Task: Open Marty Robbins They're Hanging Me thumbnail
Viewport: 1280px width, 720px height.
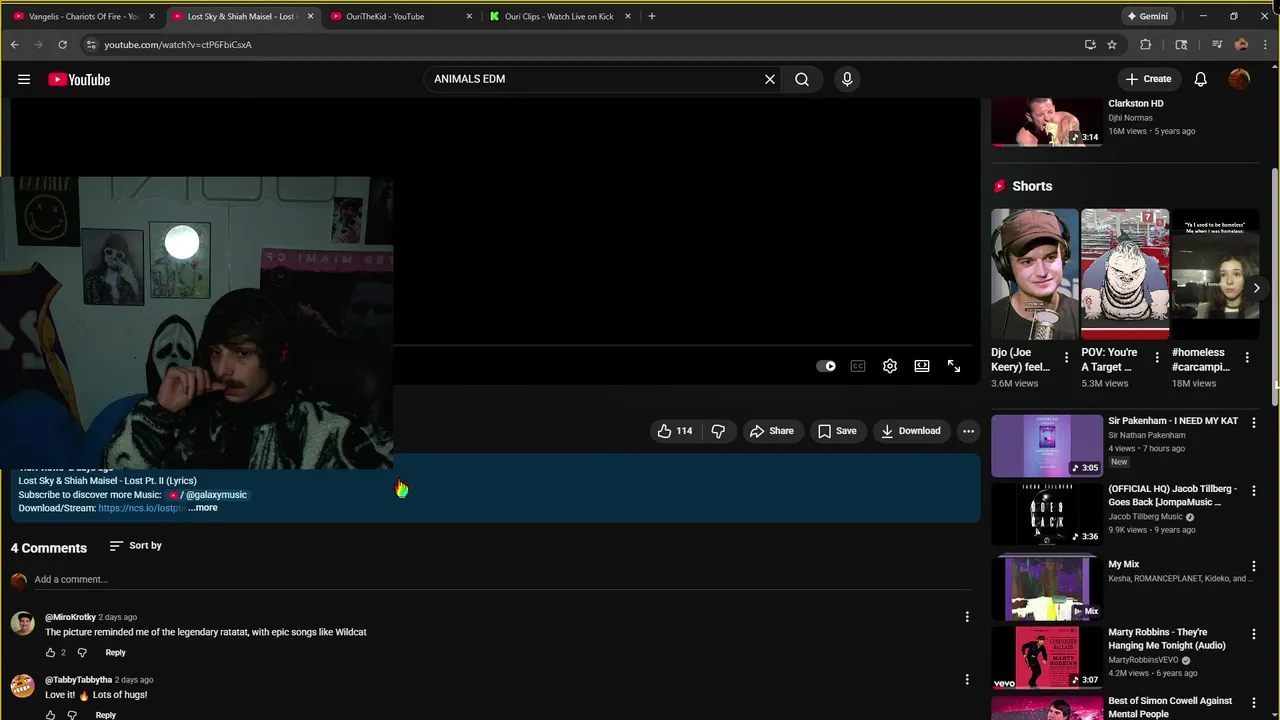Action: (1047, 657)
